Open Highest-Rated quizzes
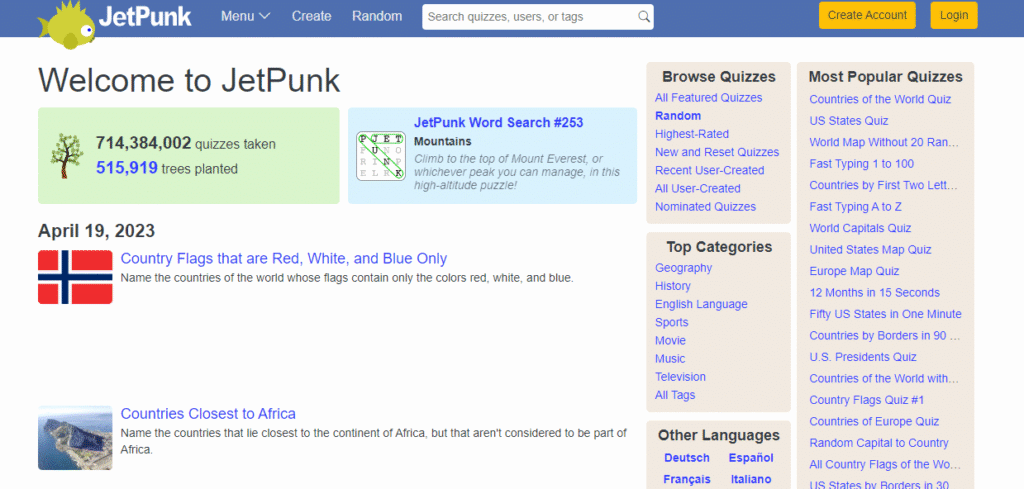This screenshot has height=489, width=1024. [x=692, y=134]
